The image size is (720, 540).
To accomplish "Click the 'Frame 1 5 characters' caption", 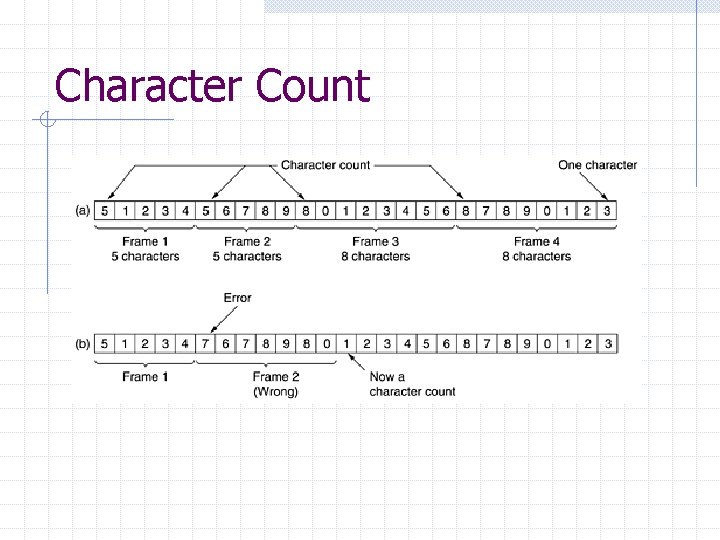I will coord(145,249).
